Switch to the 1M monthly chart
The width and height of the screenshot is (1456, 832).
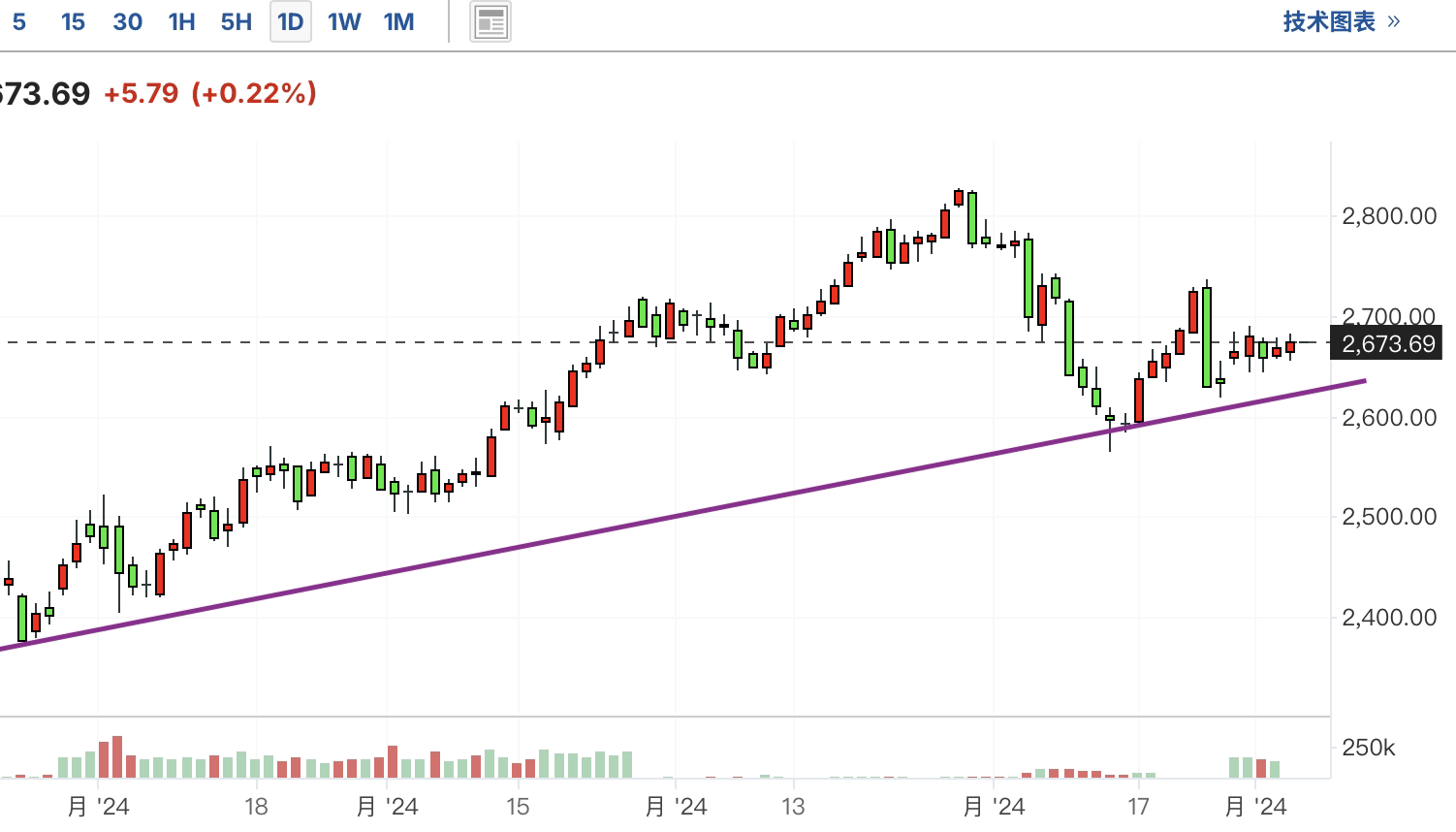click(x=398, y=22)
